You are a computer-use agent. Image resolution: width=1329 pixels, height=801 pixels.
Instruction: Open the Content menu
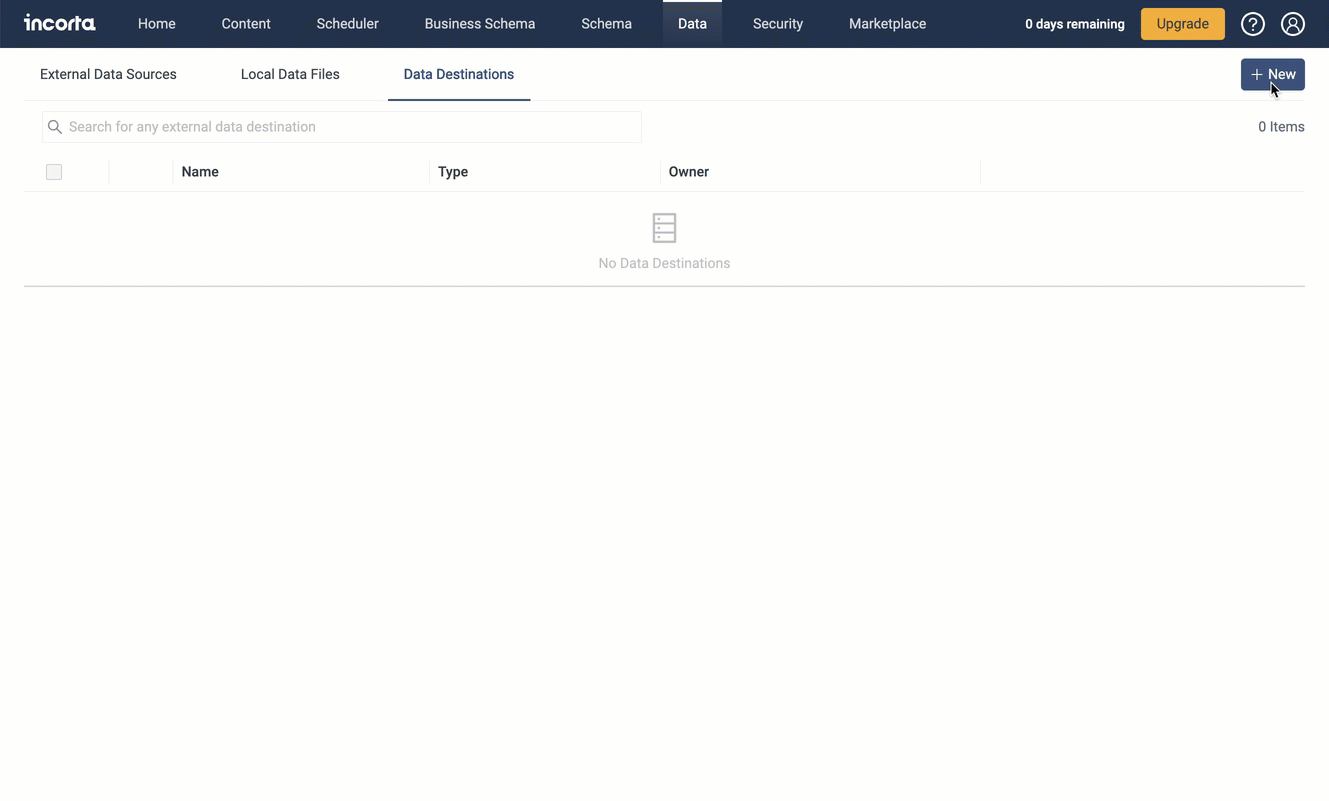246,24
